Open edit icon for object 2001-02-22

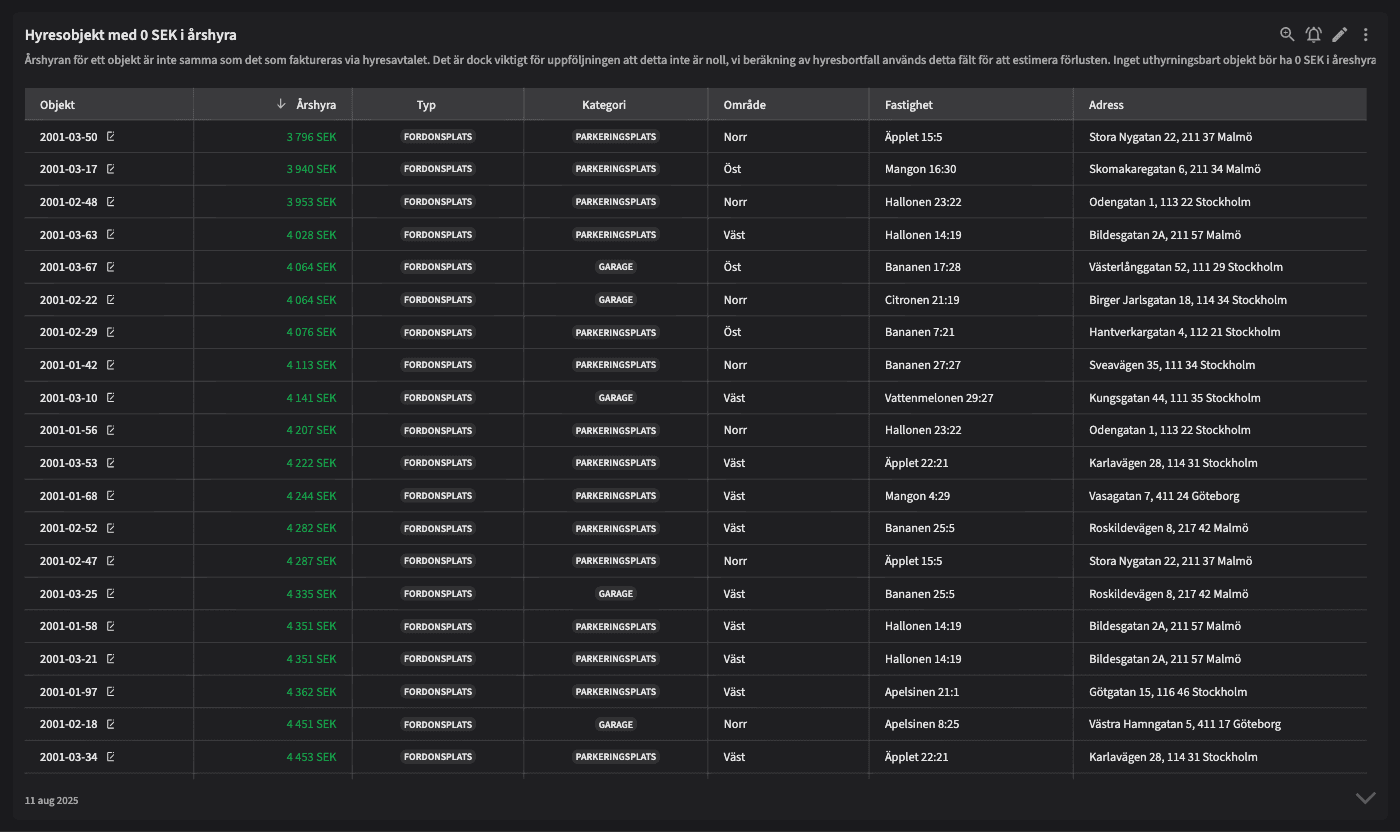(111, 300)
